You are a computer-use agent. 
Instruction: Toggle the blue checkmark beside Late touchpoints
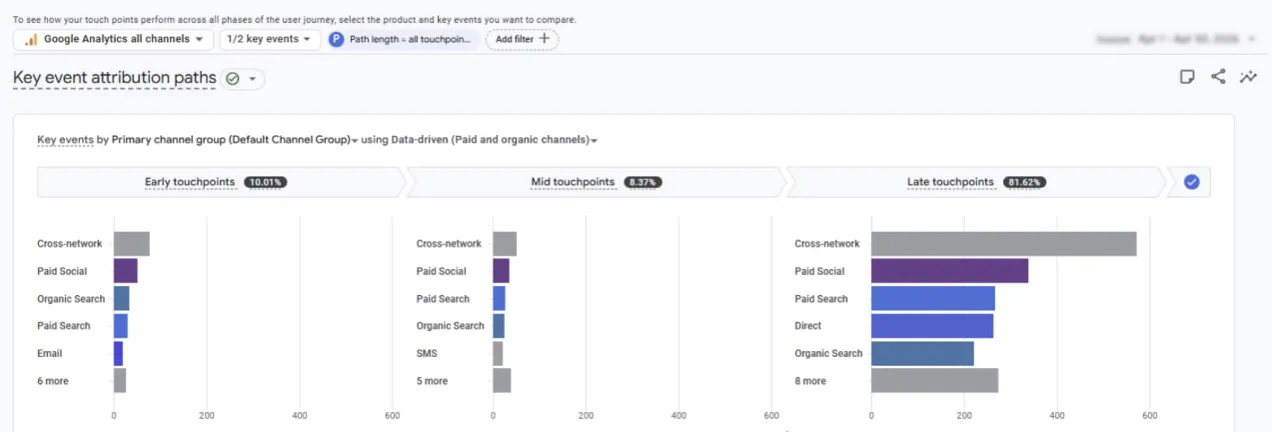pos(1191,182)
